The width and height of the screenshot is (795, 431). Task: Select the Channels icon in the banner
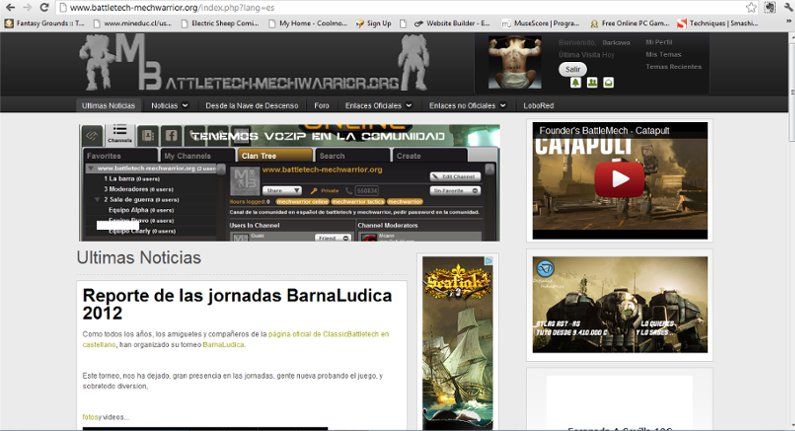[x=120, y=134]
